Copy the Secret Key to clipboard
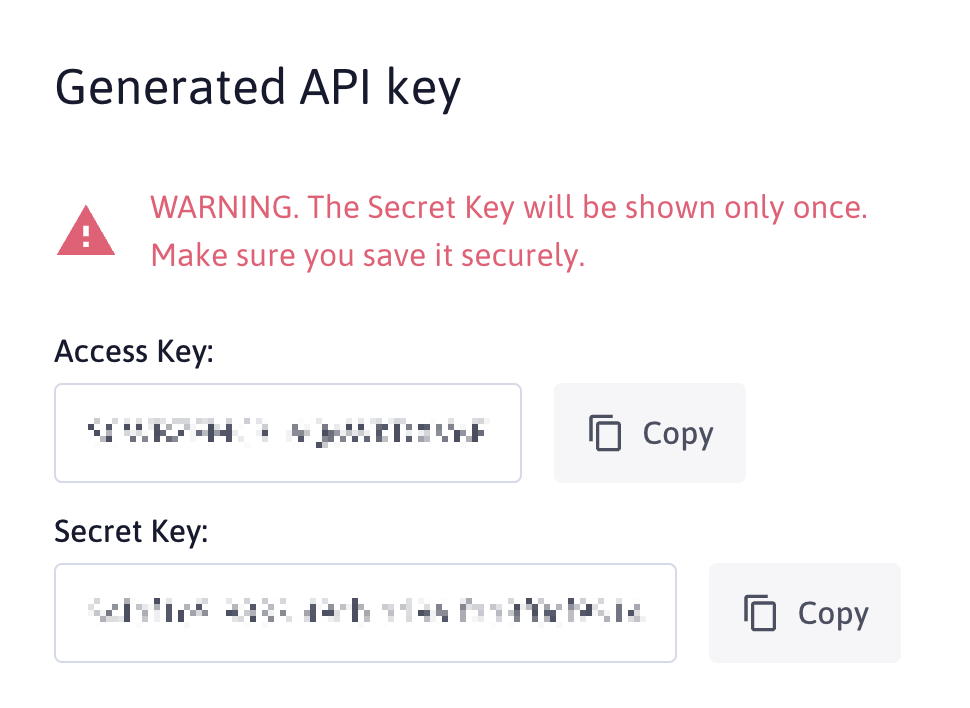This screenshot has height=708, width=970. (805, 612)
